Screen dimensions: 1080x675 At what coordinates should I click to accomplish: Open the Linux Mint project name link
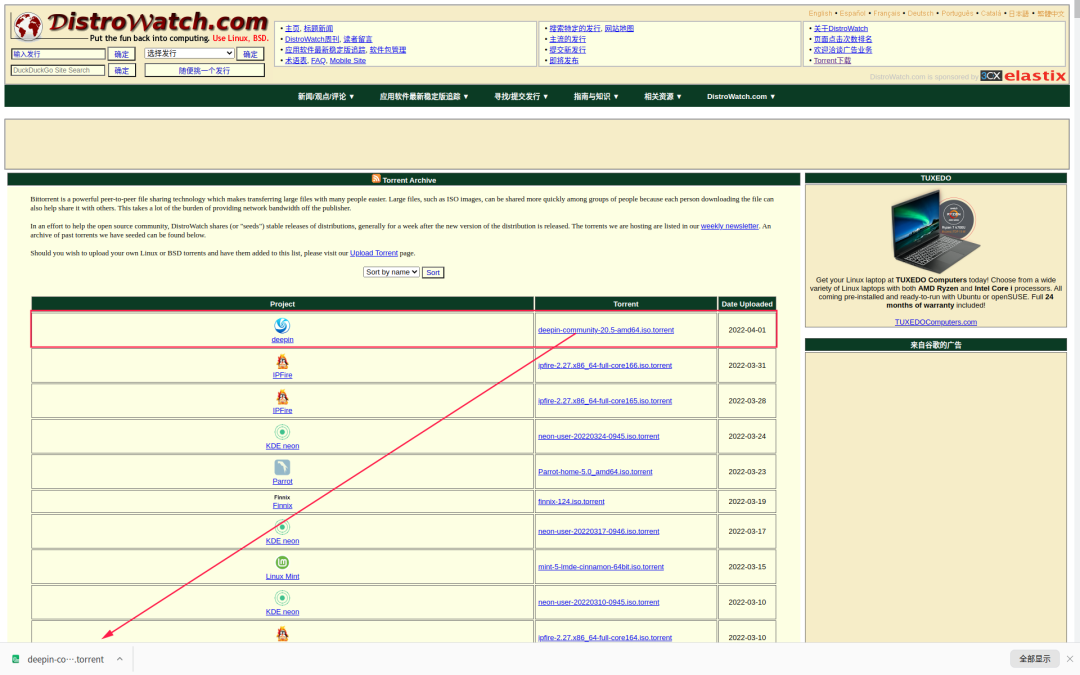(282, 576)
